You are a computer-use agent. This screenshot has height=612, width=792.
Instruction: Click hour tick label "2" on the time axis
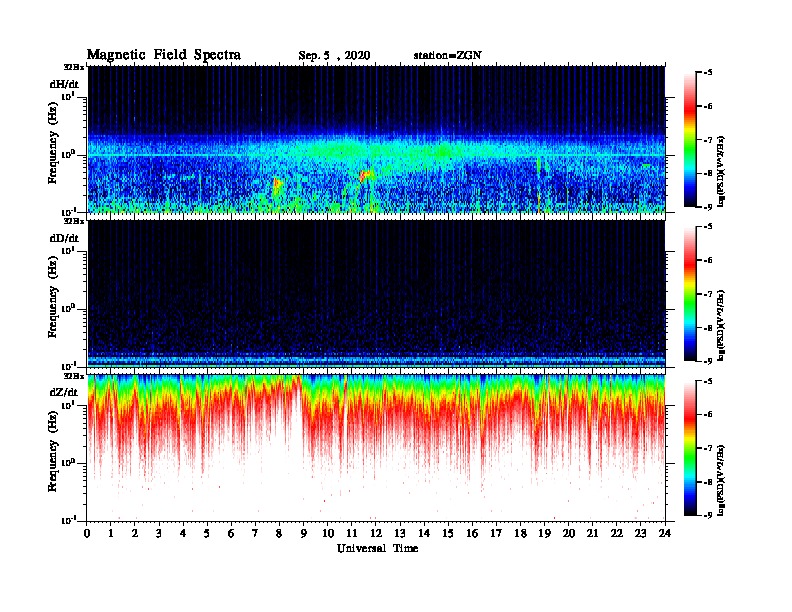coord(135,534)
